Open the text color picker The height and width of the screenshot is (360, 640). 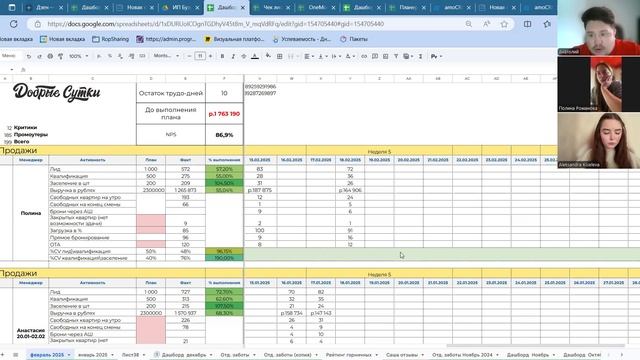pyautogui.click(x=255, y=56)
